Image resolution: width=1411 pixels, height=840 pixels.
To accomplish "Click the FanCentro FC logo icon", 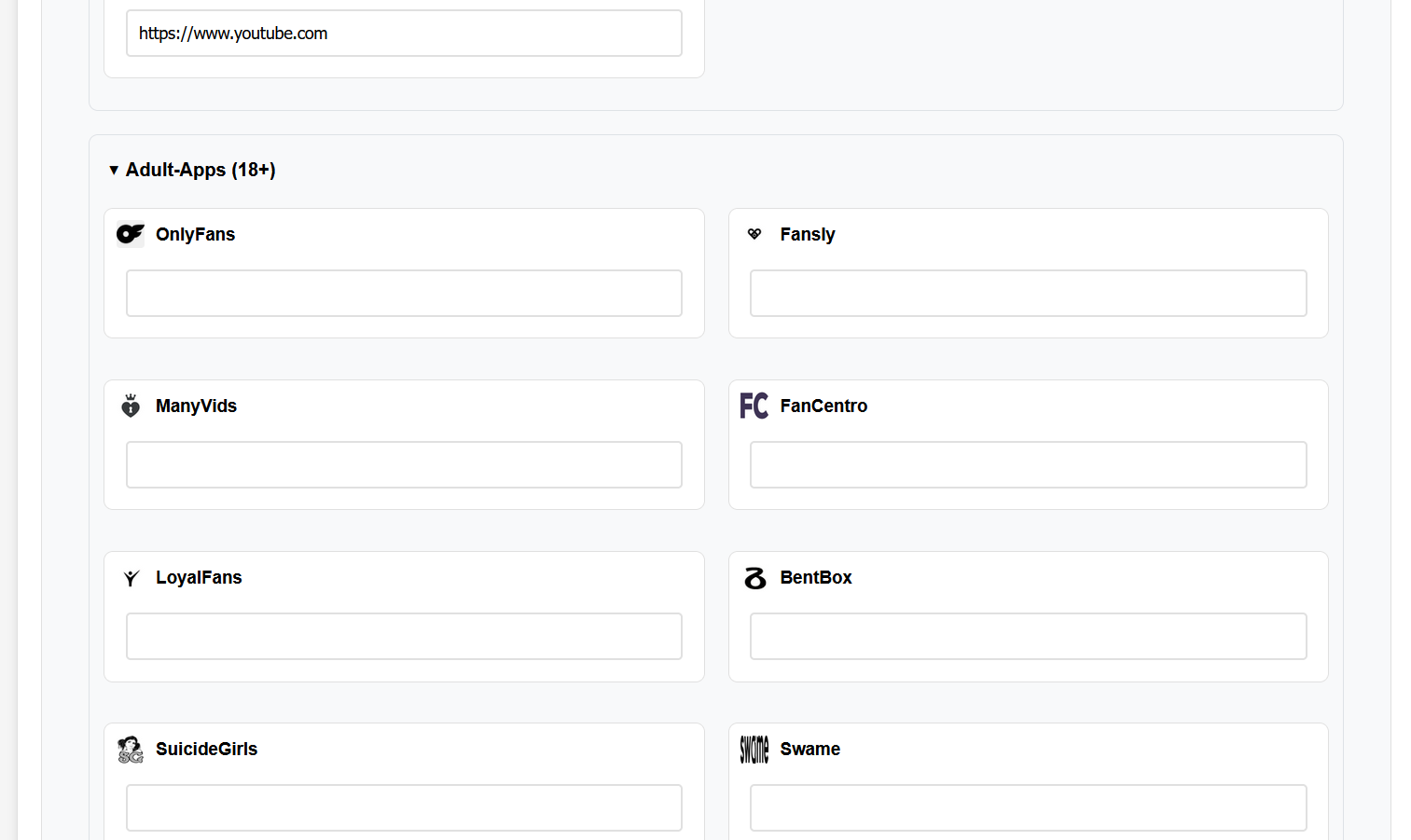I will point(754,406).
